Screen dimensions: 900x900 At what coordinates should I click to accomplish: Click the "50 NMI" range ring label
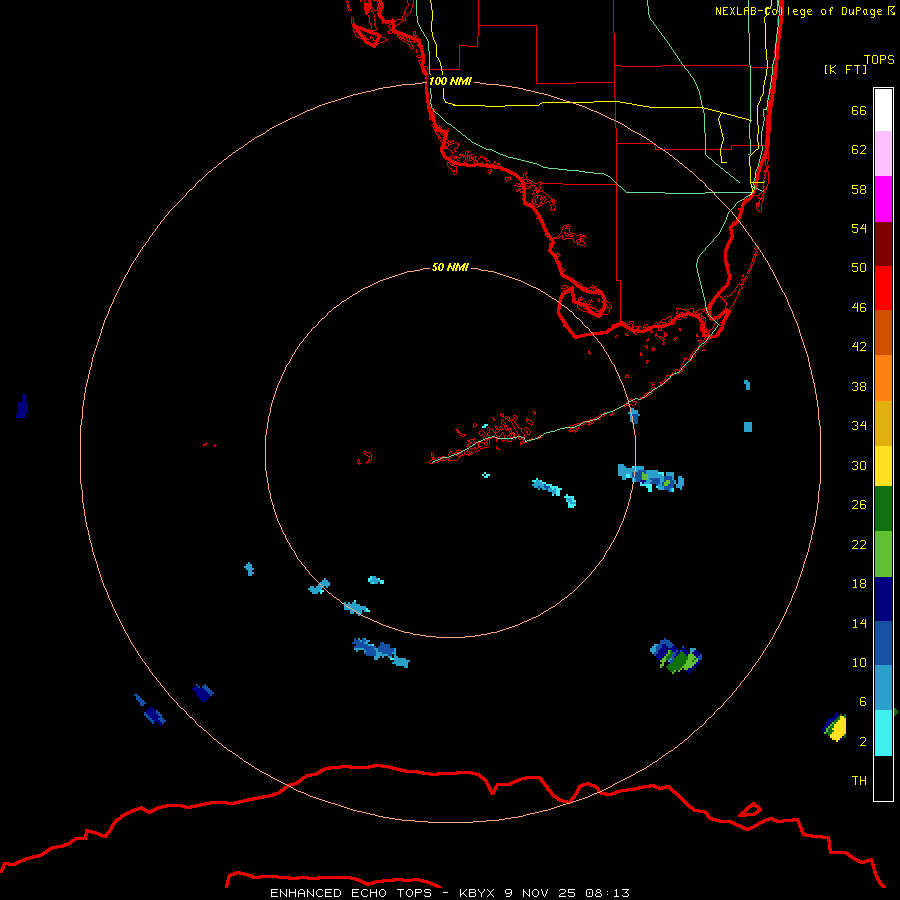450,267
